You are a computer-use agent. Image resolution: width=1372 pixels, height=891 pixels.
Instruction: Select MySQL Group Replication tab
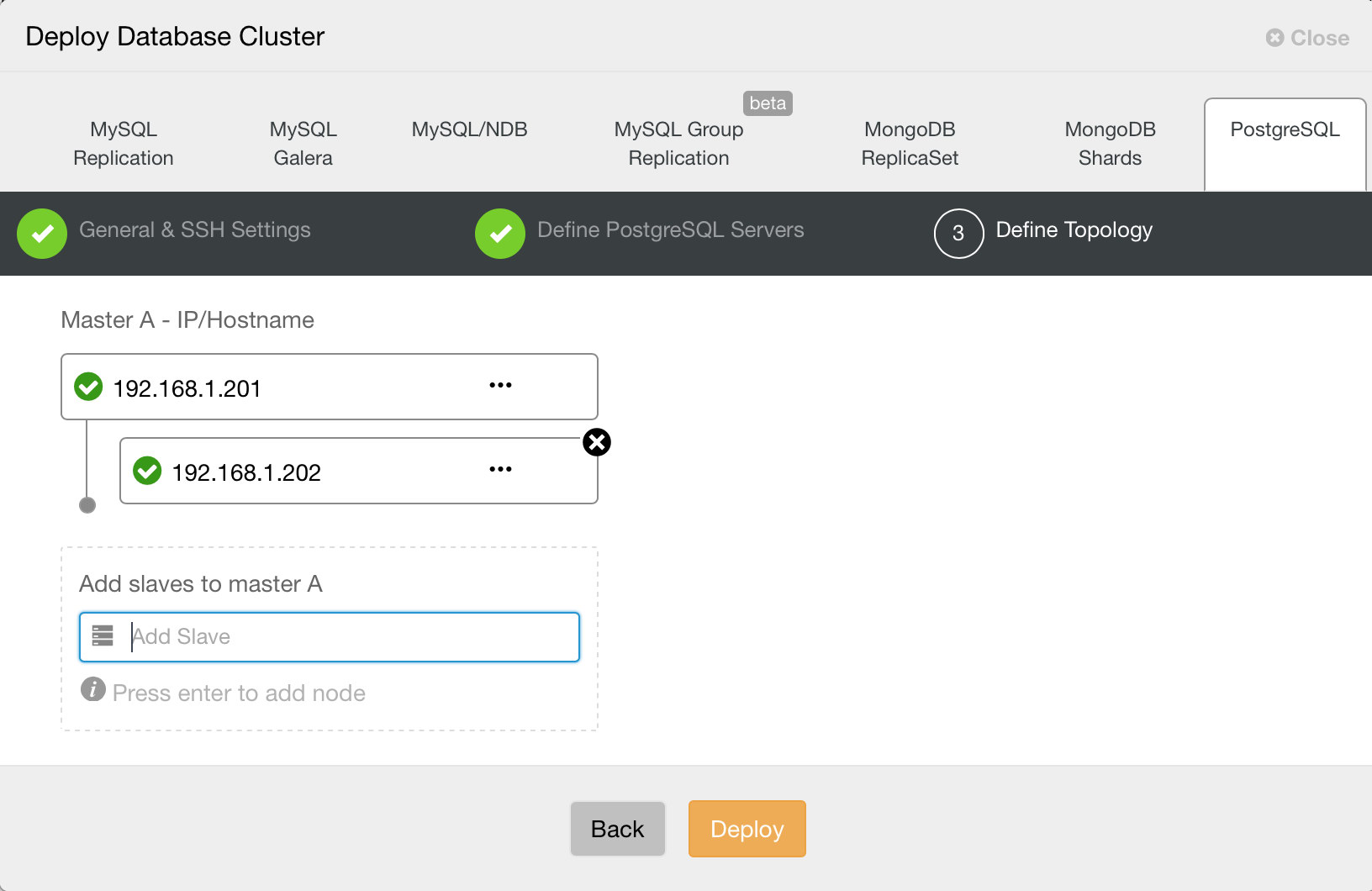pyautogui.click(x=678, y=144)
